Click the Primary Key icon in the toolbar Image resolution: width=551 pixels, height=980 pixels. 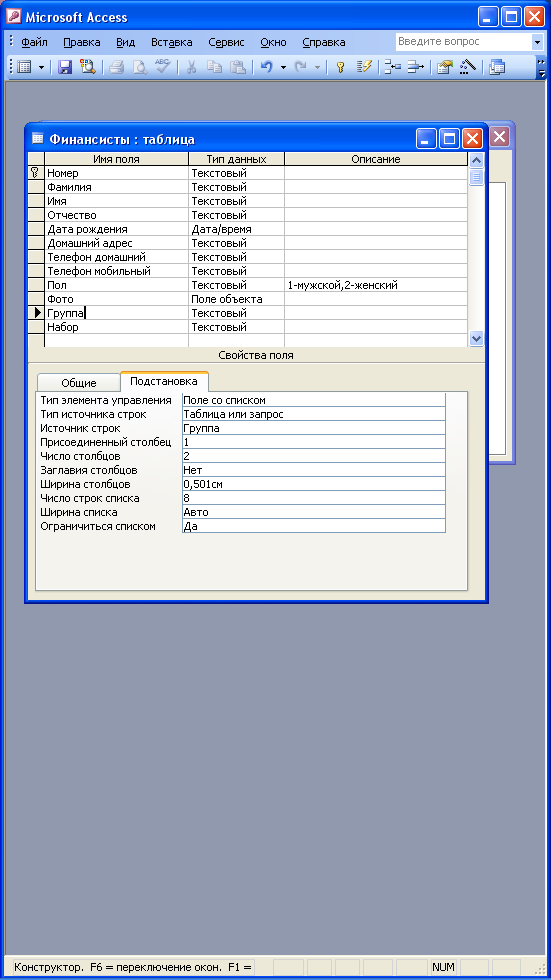click(340, 67)
